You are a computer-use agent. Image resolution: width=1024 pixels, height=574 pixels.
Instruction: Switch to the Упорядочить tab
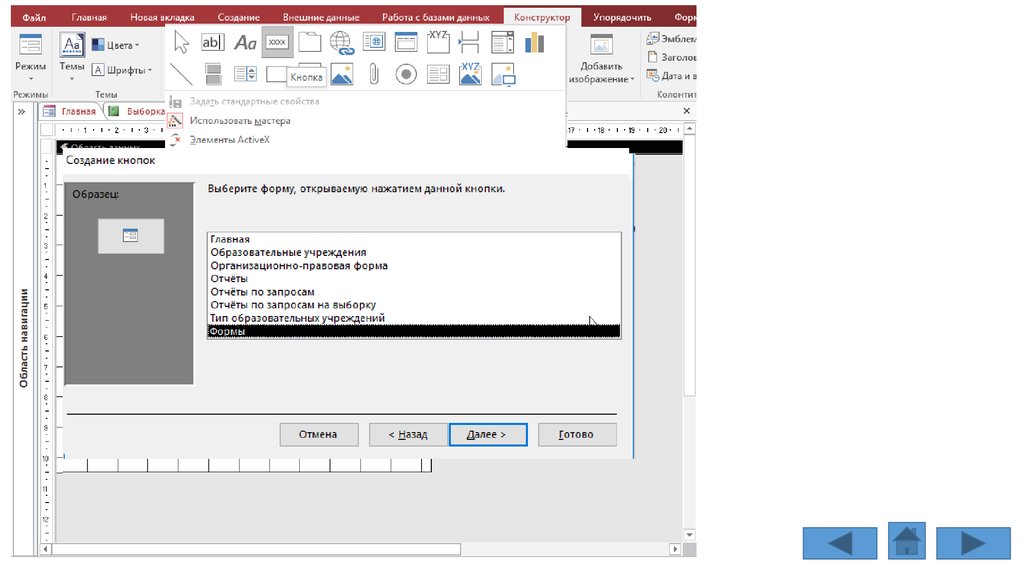(622, 18)
